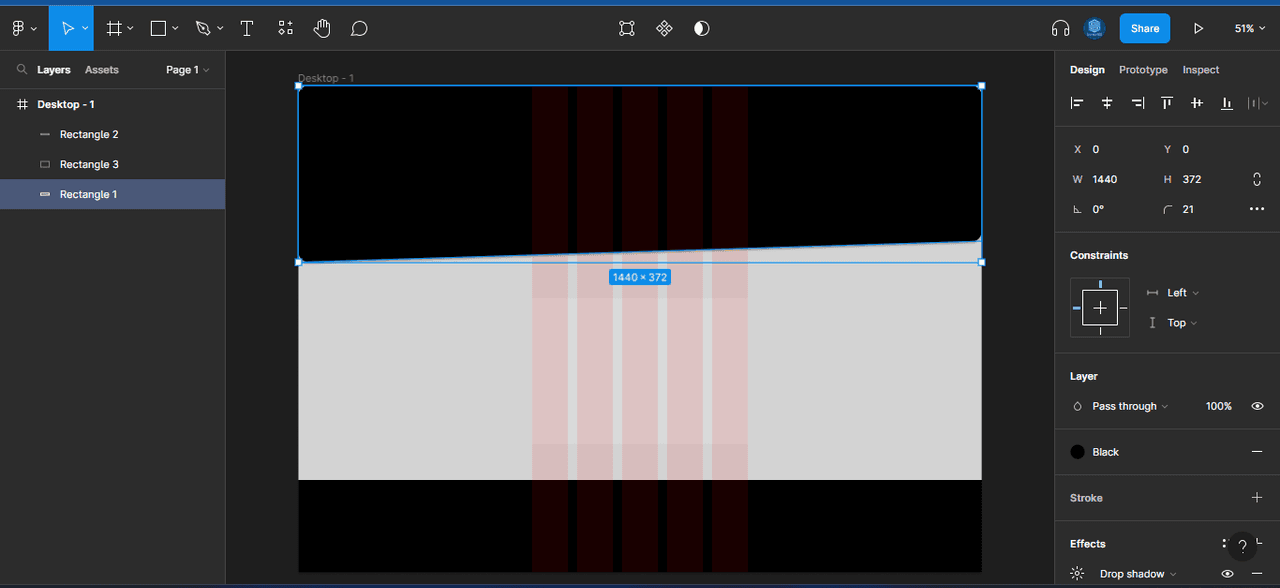Click the Create Component icon

click(664, 28)
